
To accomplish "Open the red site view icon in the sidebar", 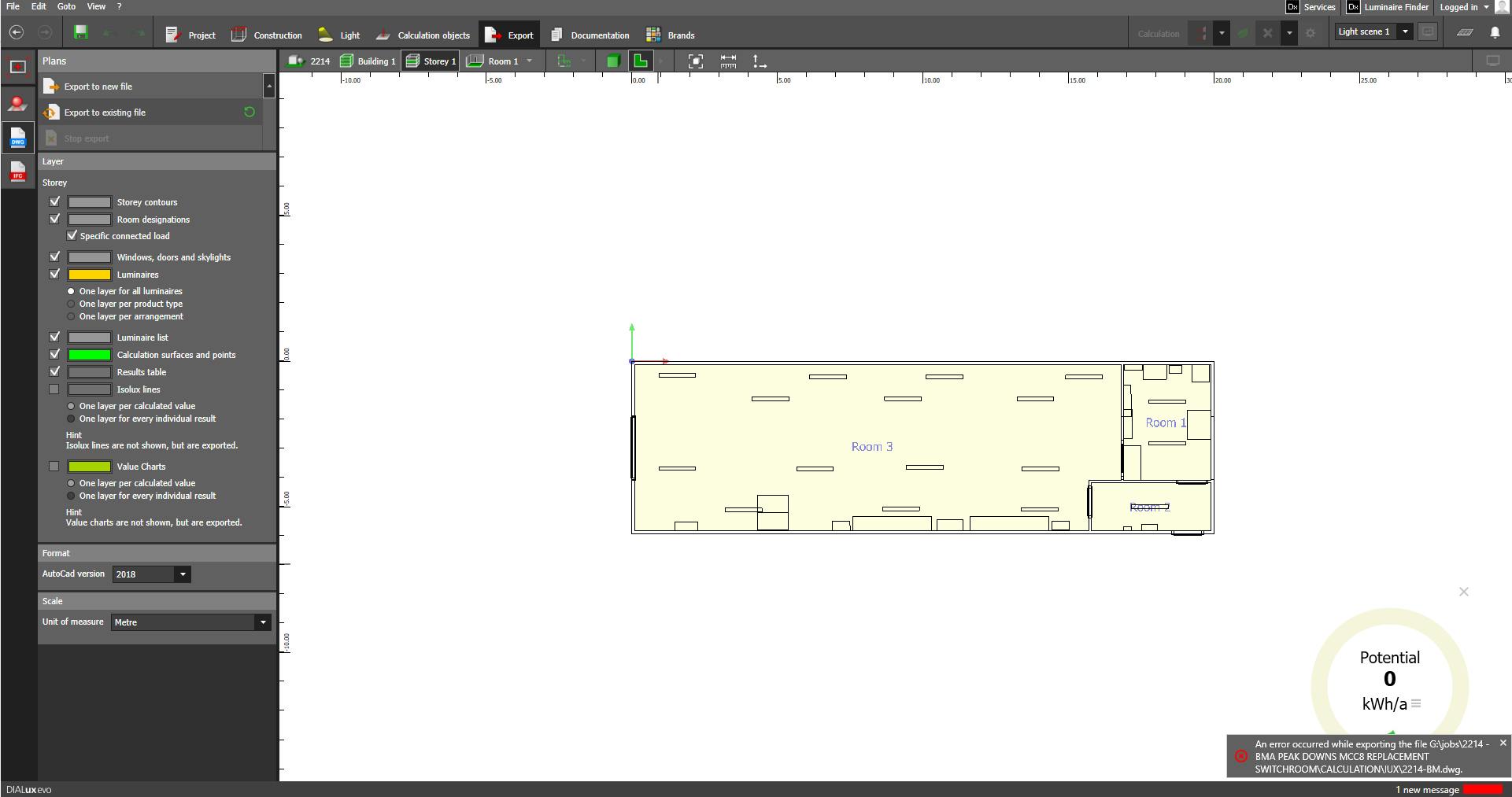I will coord(17,67).
